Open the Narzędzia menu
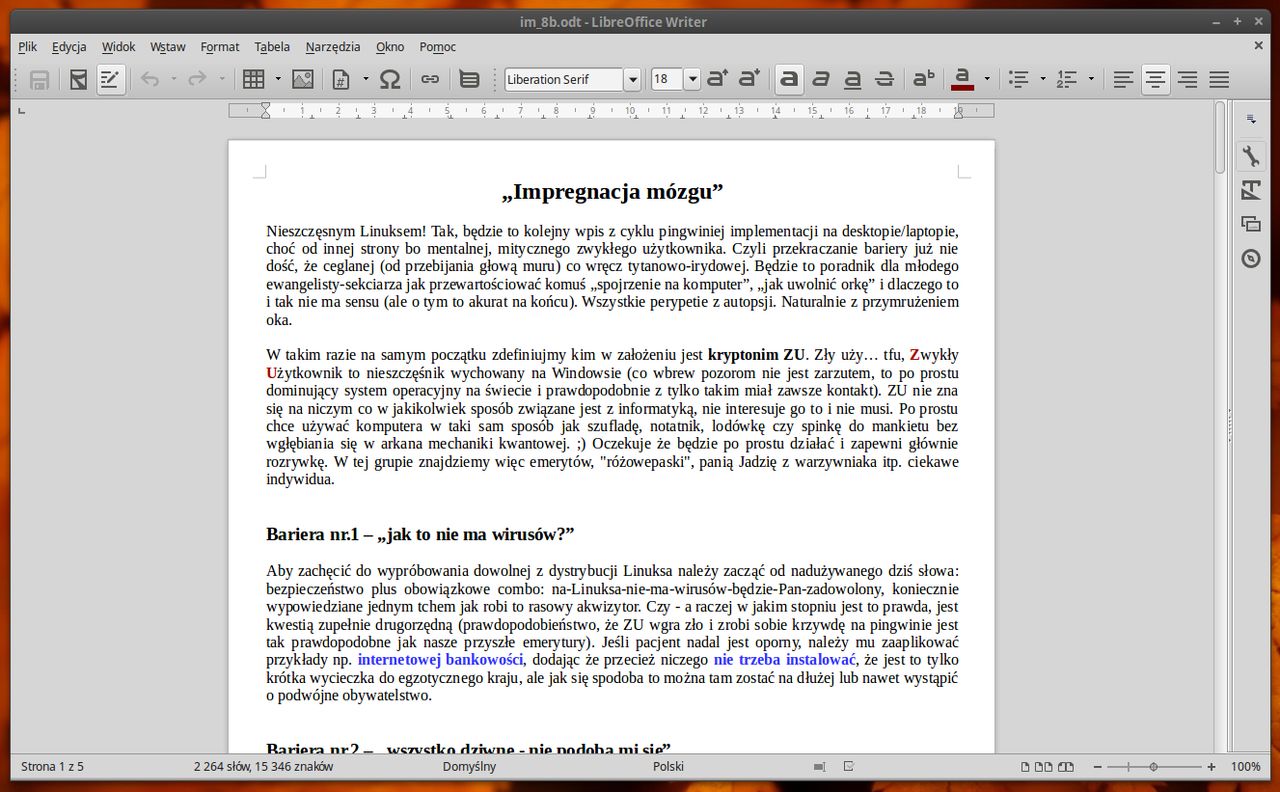 point(333,46)
